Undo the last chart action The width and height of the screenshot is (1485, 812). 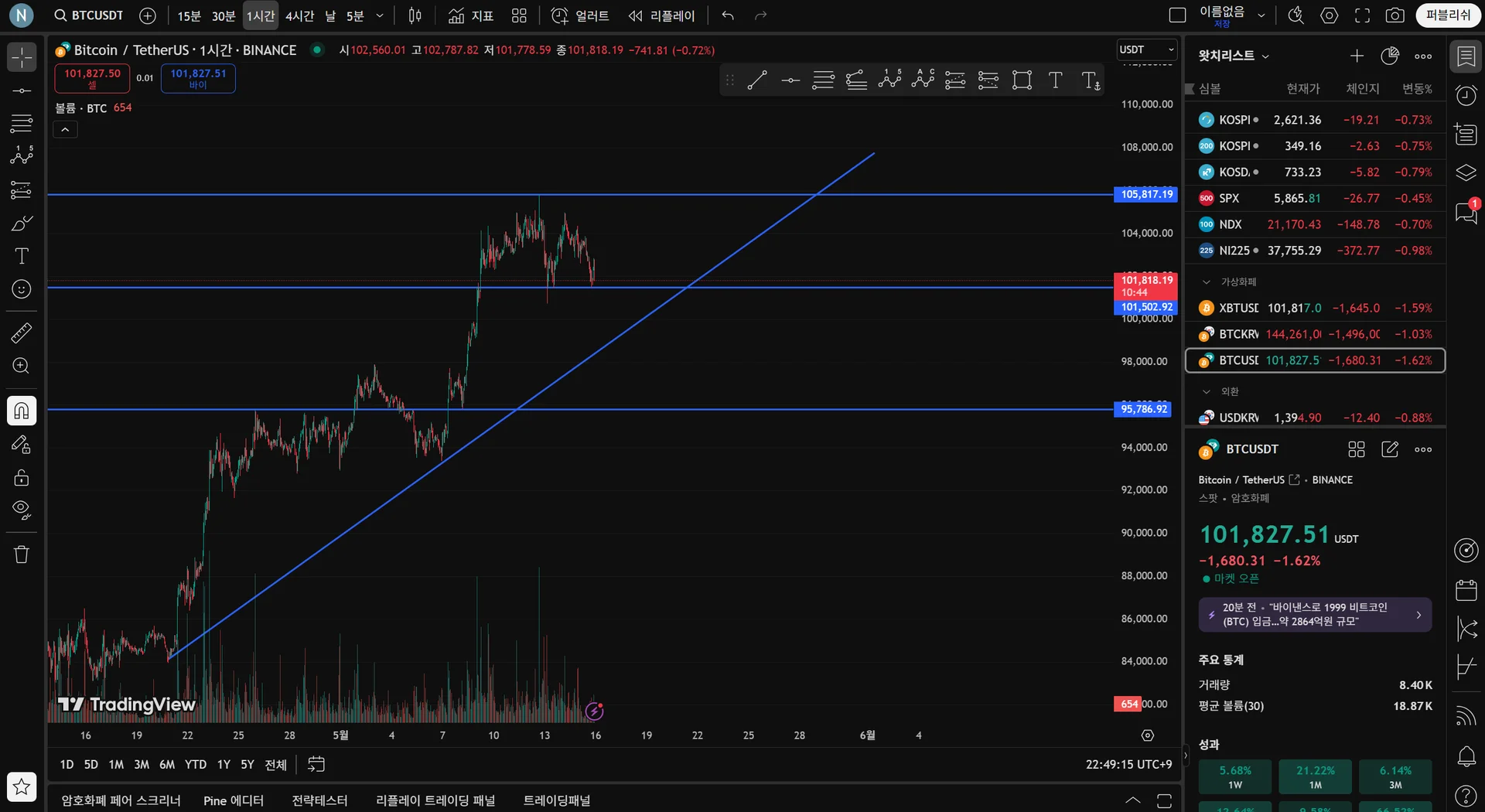pos(728,15)
